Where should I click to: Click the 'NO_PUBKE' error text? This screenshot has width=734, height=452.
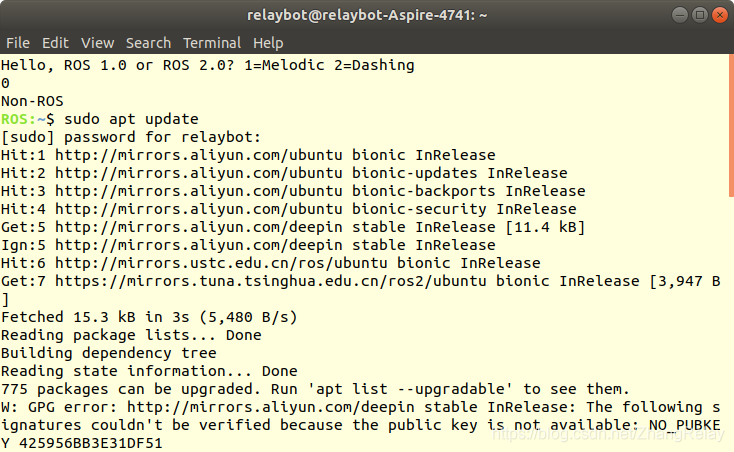(684, 425)
